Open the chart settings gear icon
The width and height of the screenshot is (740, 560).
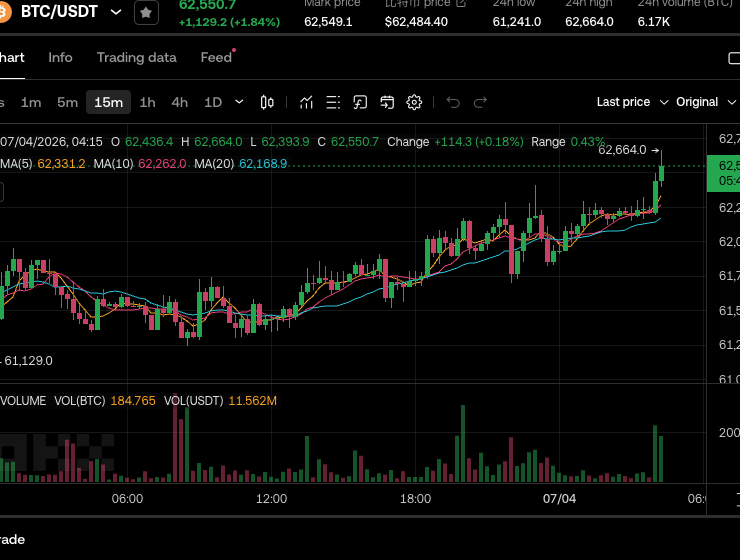coord(414,102)
